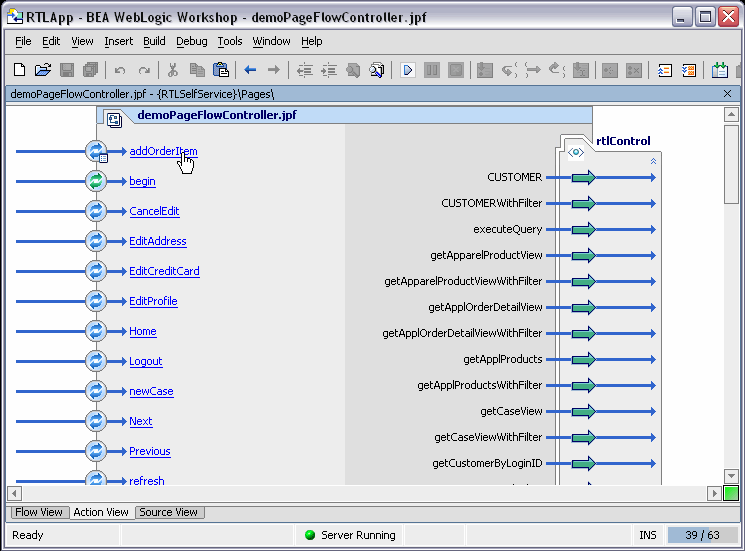The image size is (745, 551).
Task: Click the Decrease indent toolbar icon
Action: pos(305,70)
